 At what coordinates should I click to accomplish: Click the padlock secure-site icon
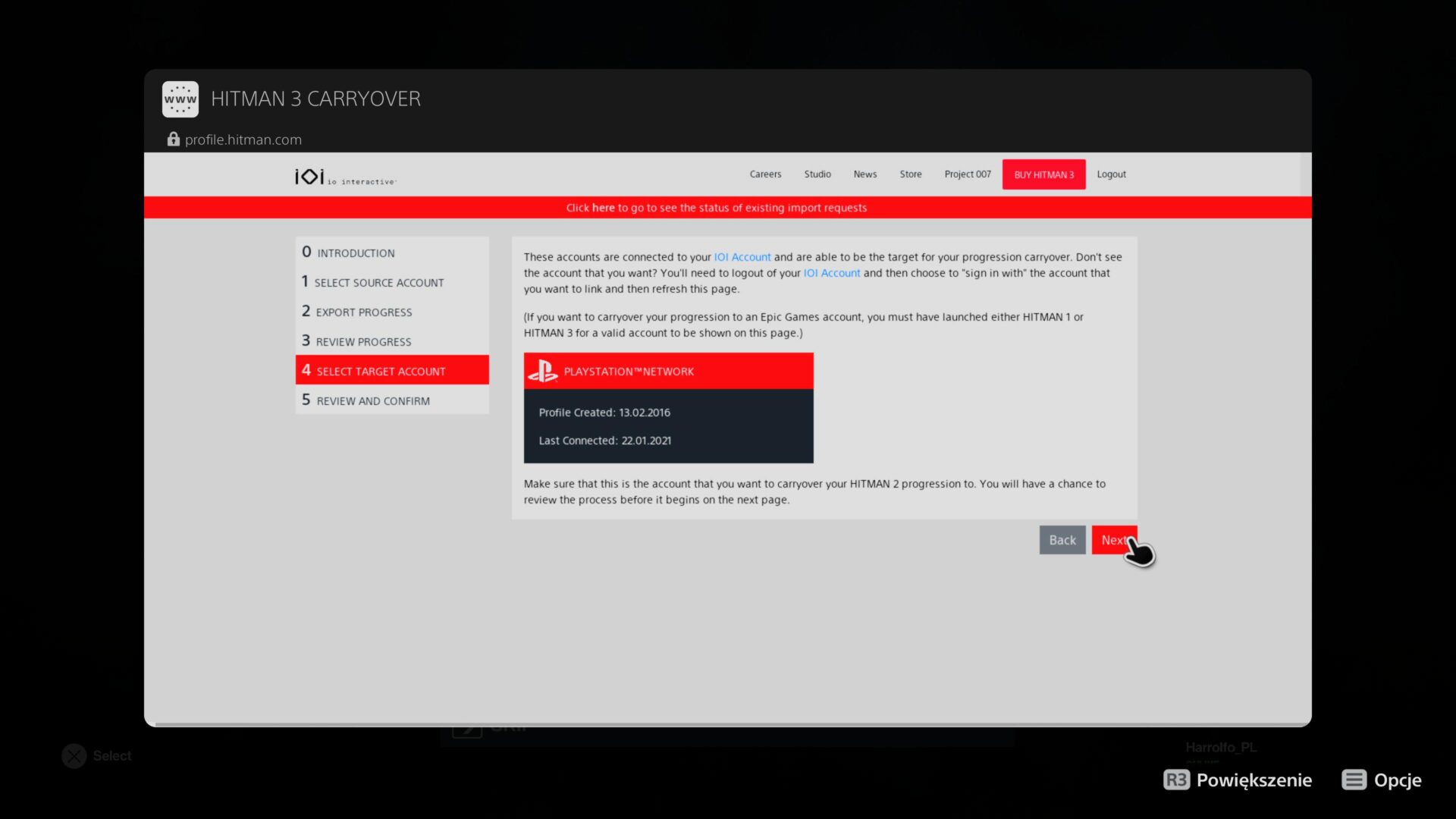click(x=174, y=139)
